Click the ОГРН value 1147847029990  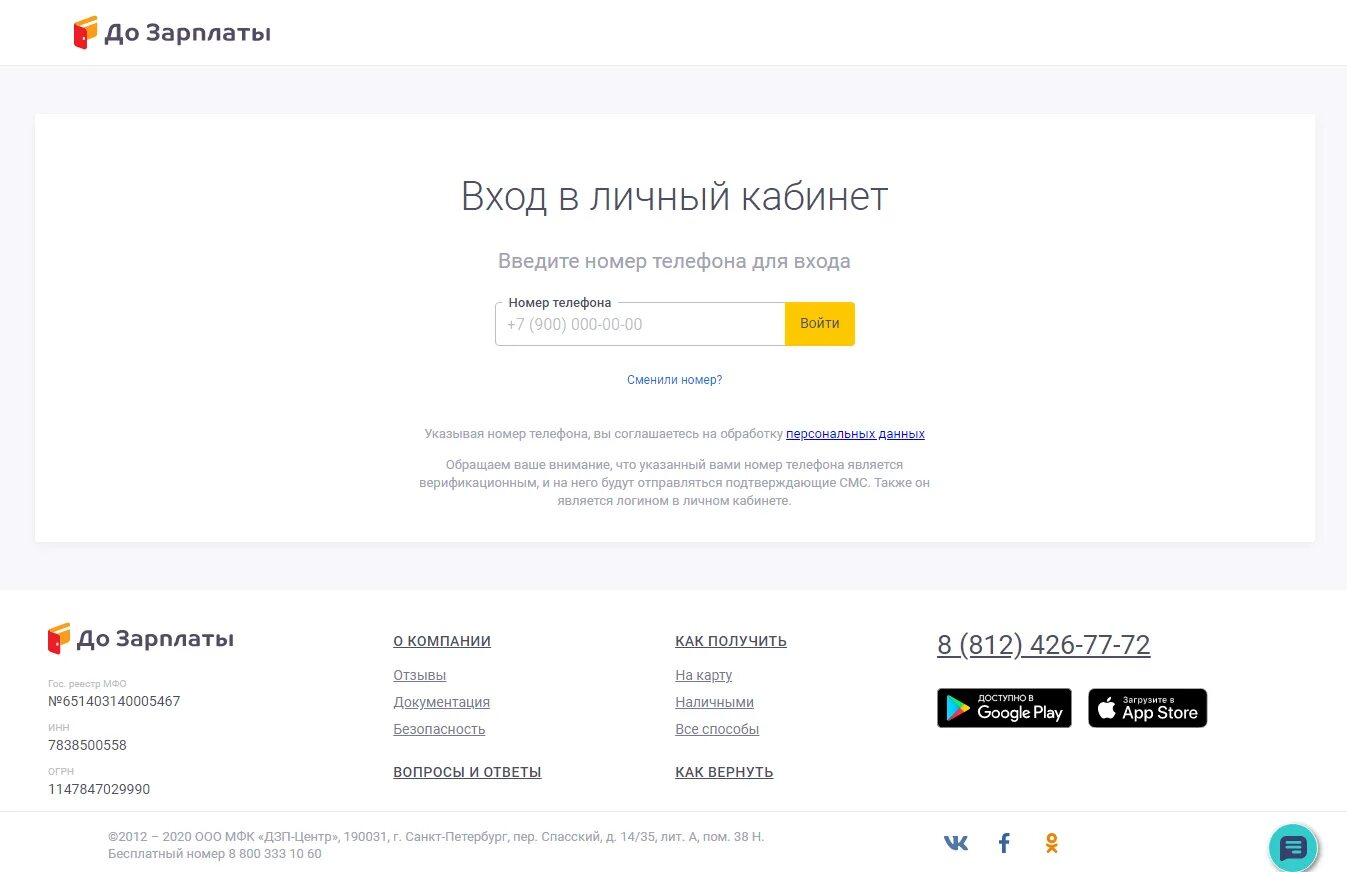pyautogui.click(x=99, y=789)
